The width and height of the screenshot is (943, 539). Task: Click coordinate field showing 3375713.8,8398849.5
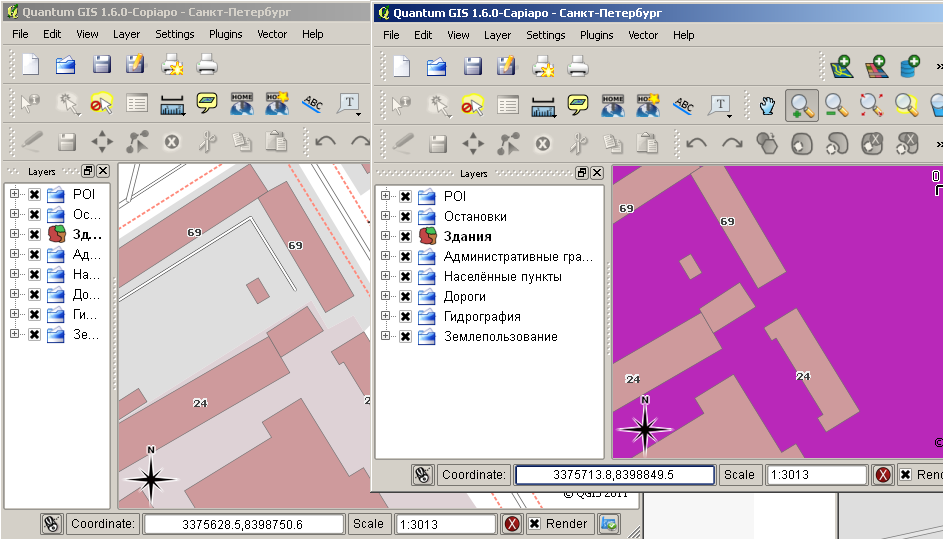pos(614,475)
